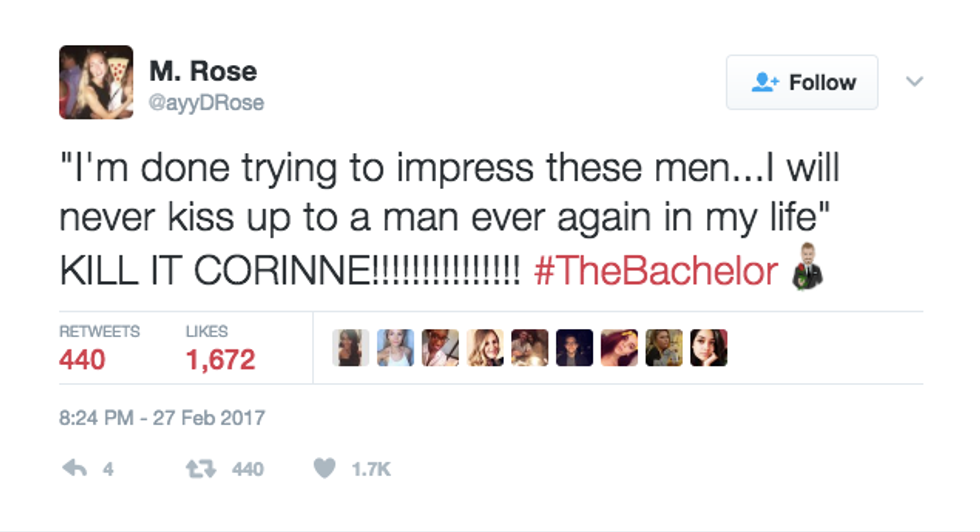Click the second liker avatar with blue background
The image size is (980, 532).
[396, 348]
